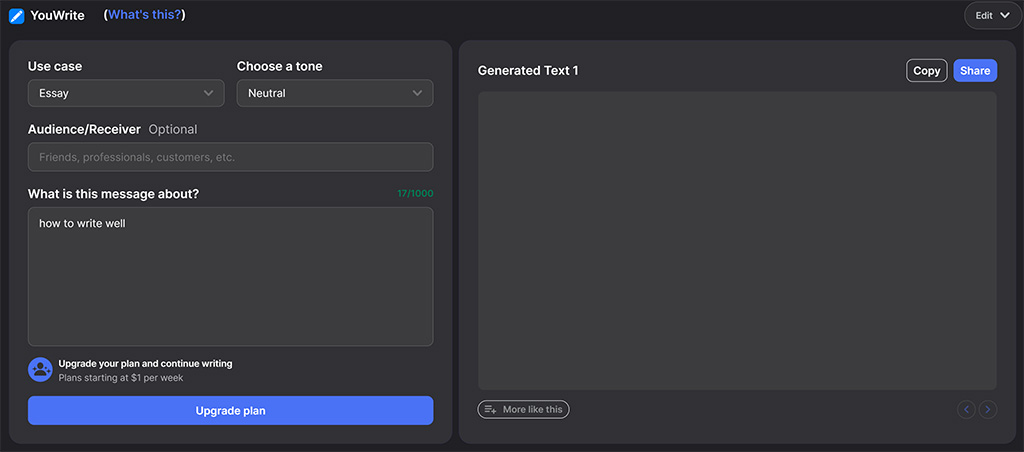Click the Upgrade plan button
Viewport: 1024px width, 452px height.
click(x=231, y=411)
